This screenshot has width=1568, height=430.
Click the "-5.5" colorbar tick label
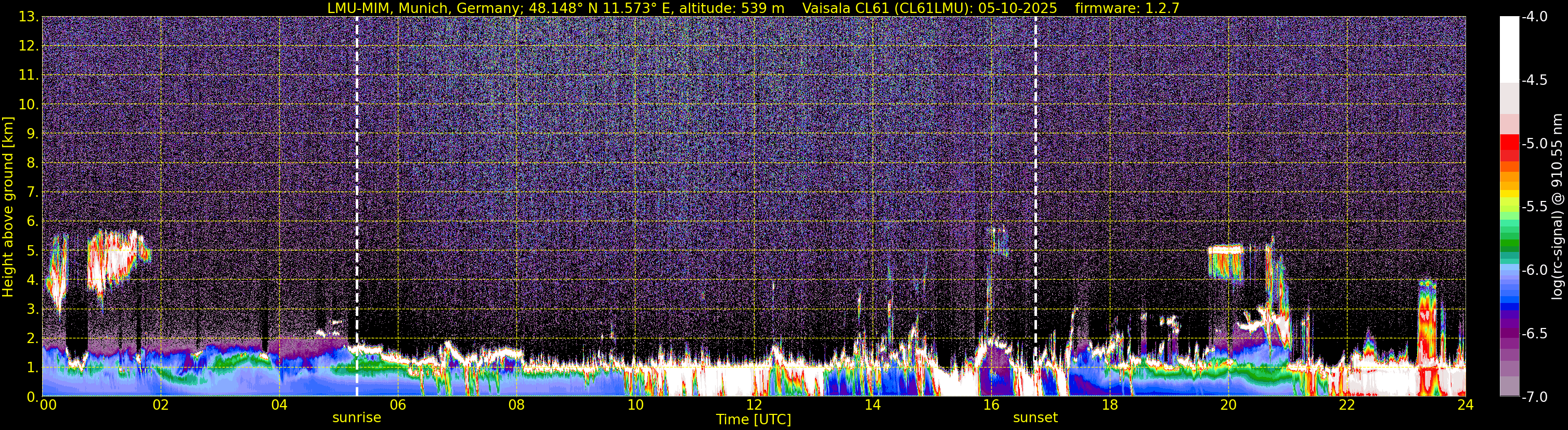(1534, 207)
